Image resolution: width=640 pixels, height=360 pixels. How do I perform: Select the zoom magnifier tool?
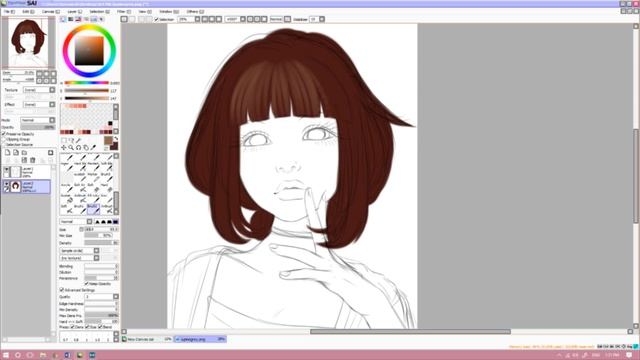click(71, 147)
